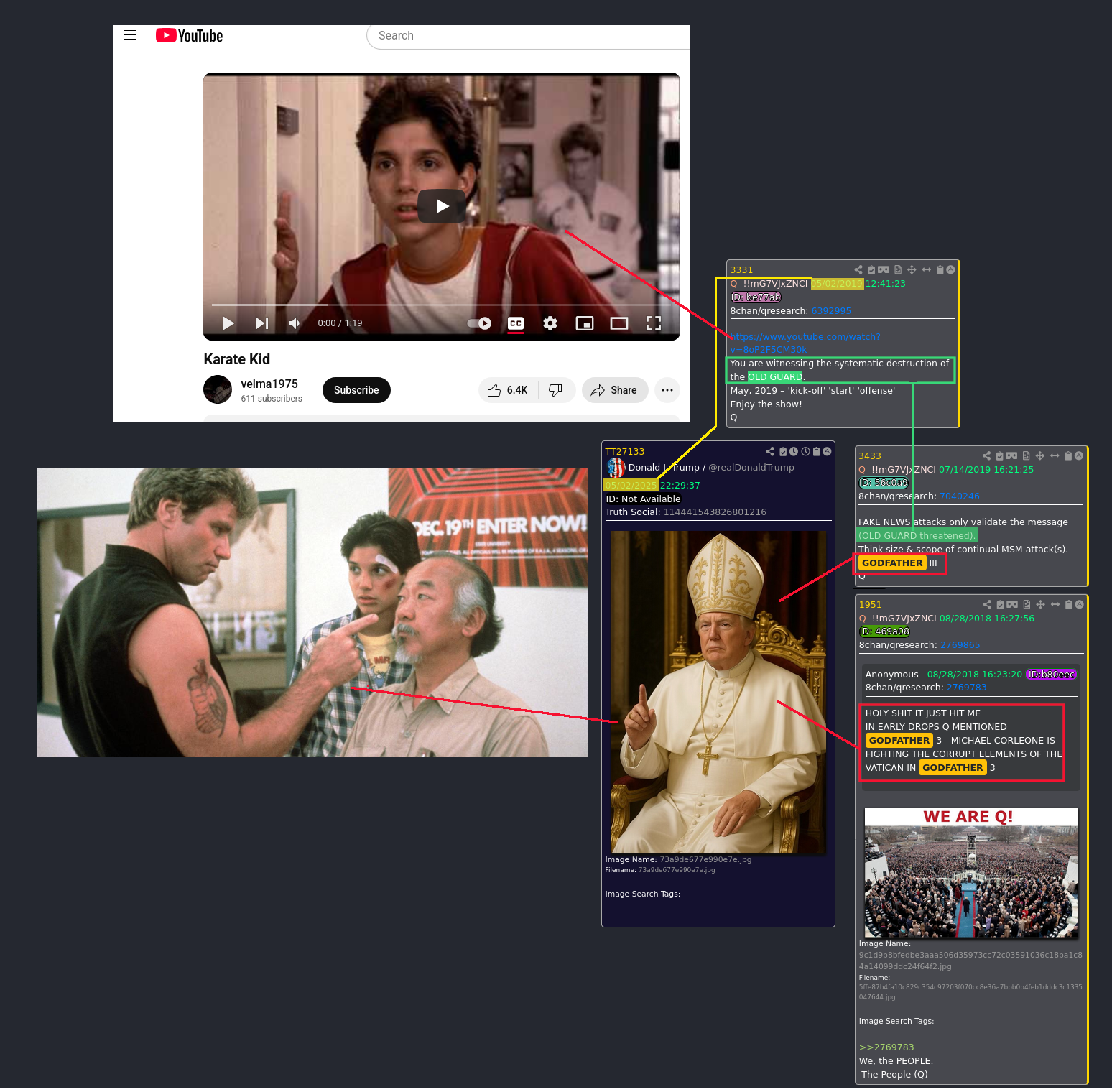Enable theater mode in the player

pyautogui.click(x=619, y=323)
